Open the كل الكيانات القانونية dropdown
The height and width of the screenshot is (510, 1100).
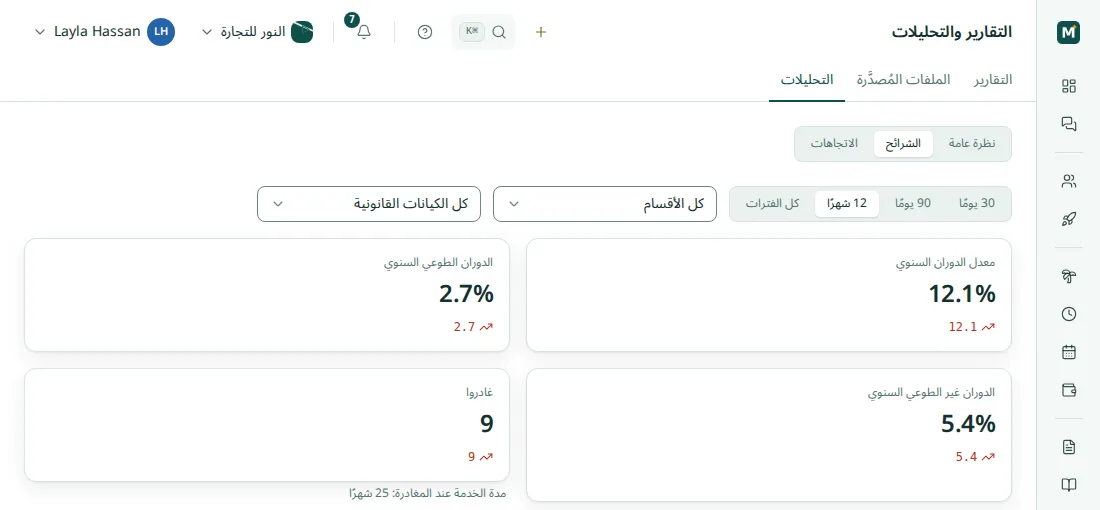tap(369, 204)
